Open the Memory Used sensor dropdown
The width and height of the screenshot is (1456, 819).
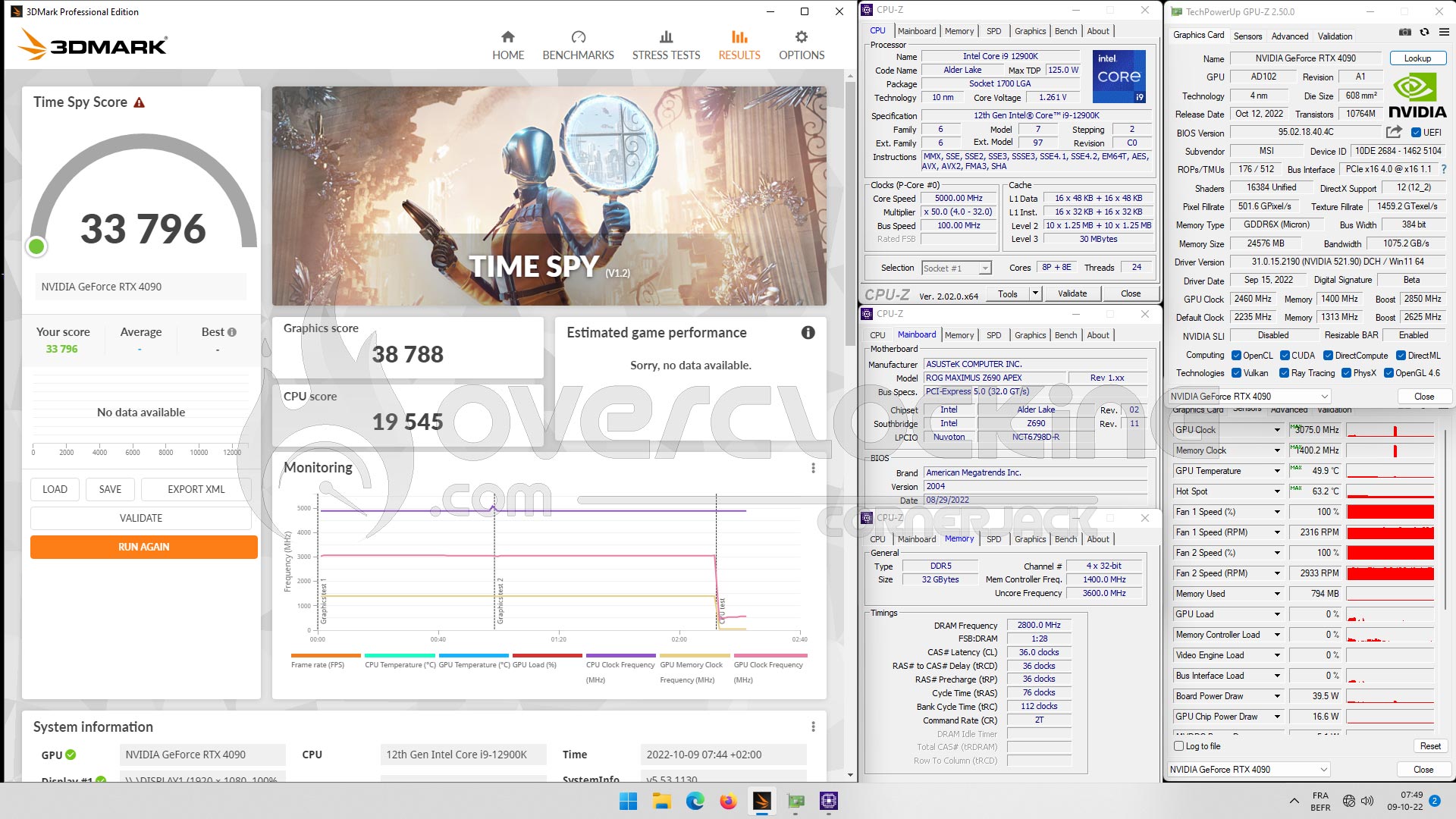click(1277, 594)
